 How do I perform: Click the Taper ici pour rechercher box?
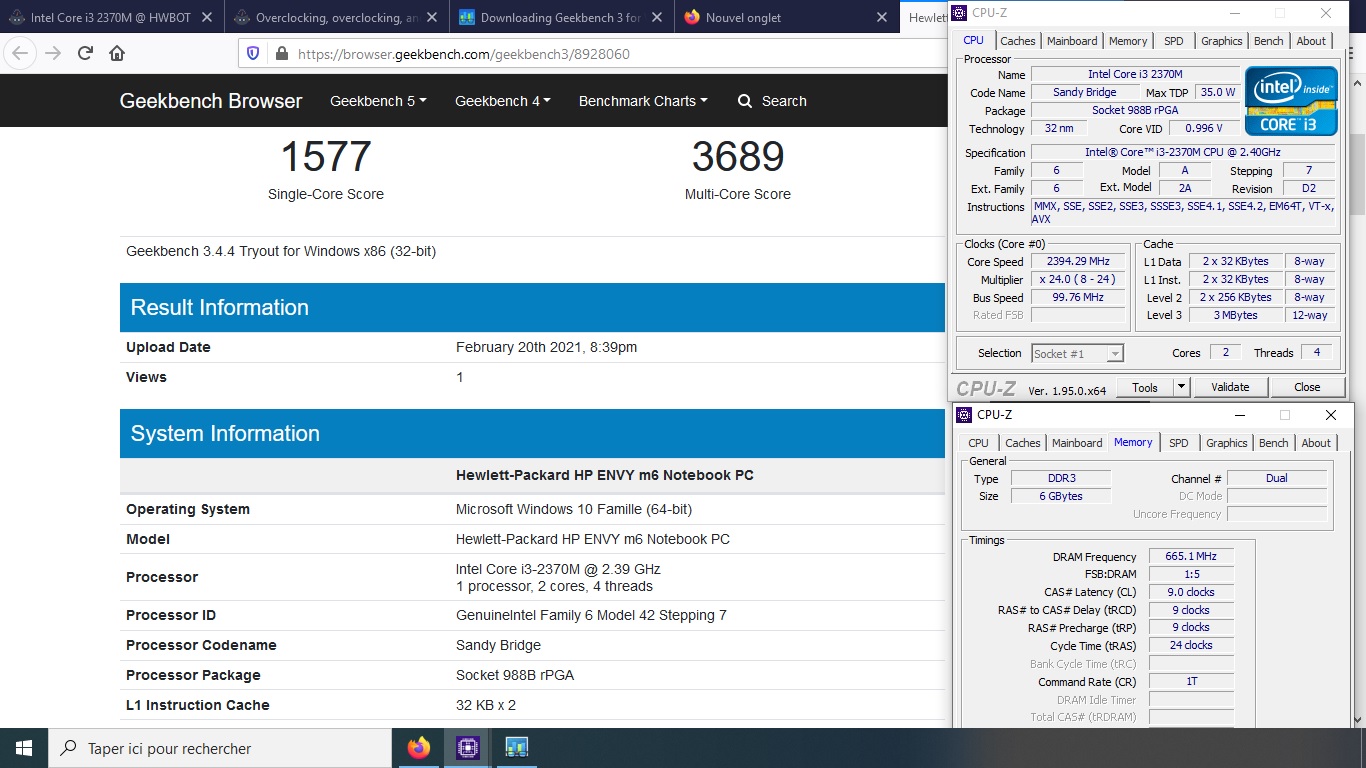[220, 748]
